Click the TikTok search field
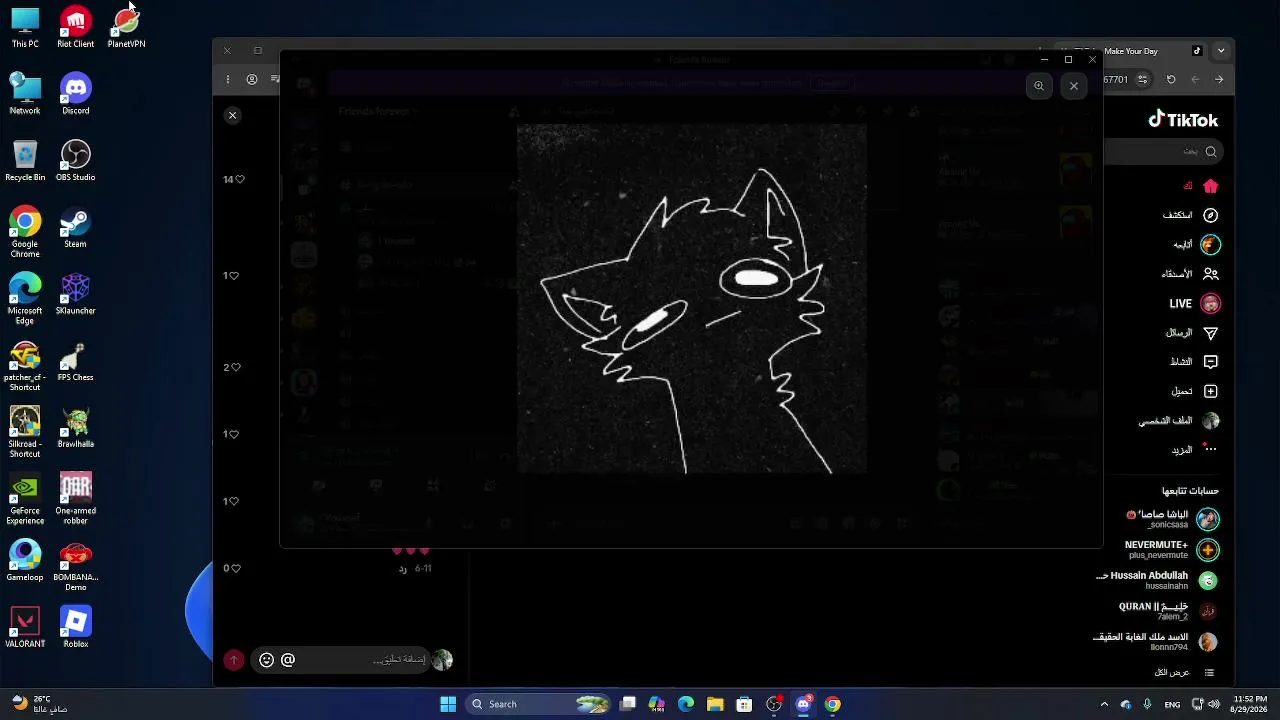Screen dimensions: 1280x720 coord(1162,151)
